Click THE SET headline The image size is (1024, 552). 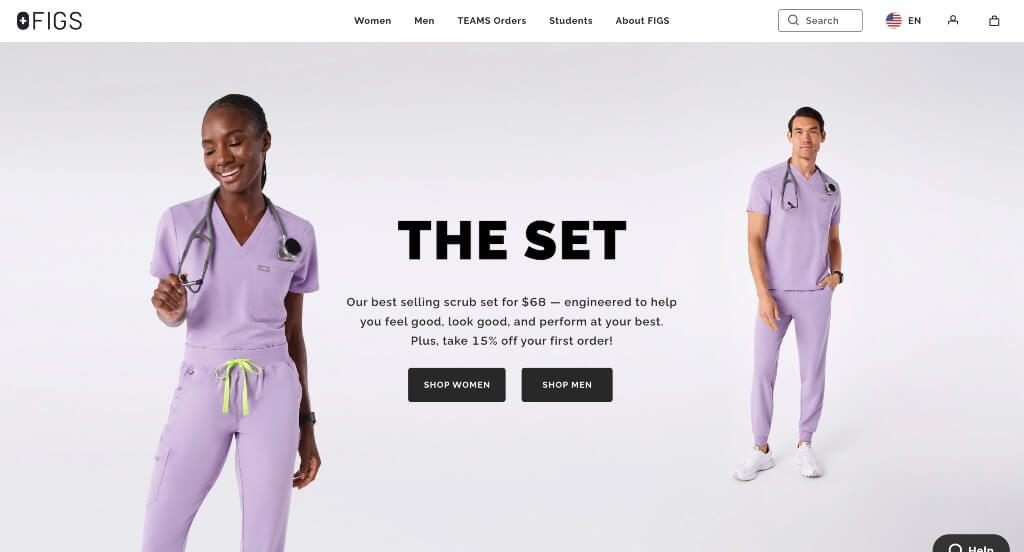pos(512,240)
